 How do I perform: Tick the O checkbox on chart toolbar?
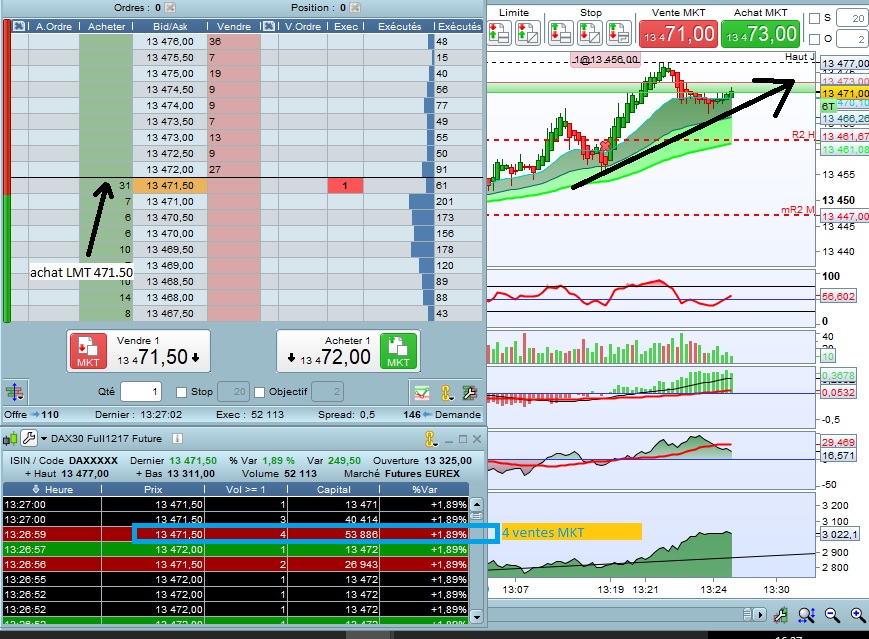814,39
